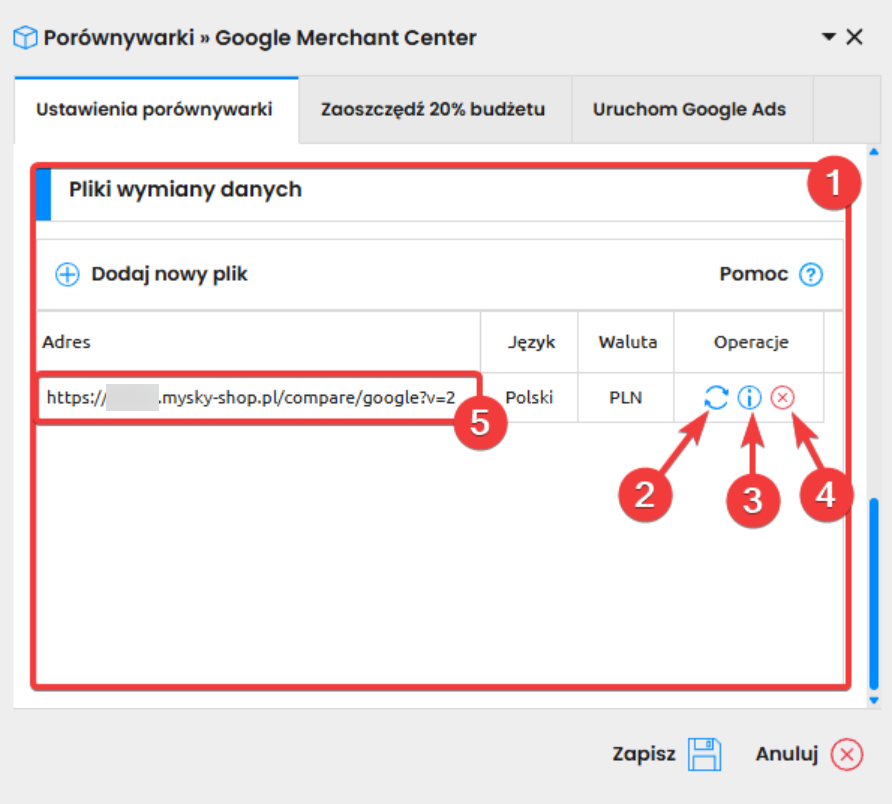
Task: Select the mysky-shop.pl/compare/google feed URL
Action: click(x=251, y=397)
